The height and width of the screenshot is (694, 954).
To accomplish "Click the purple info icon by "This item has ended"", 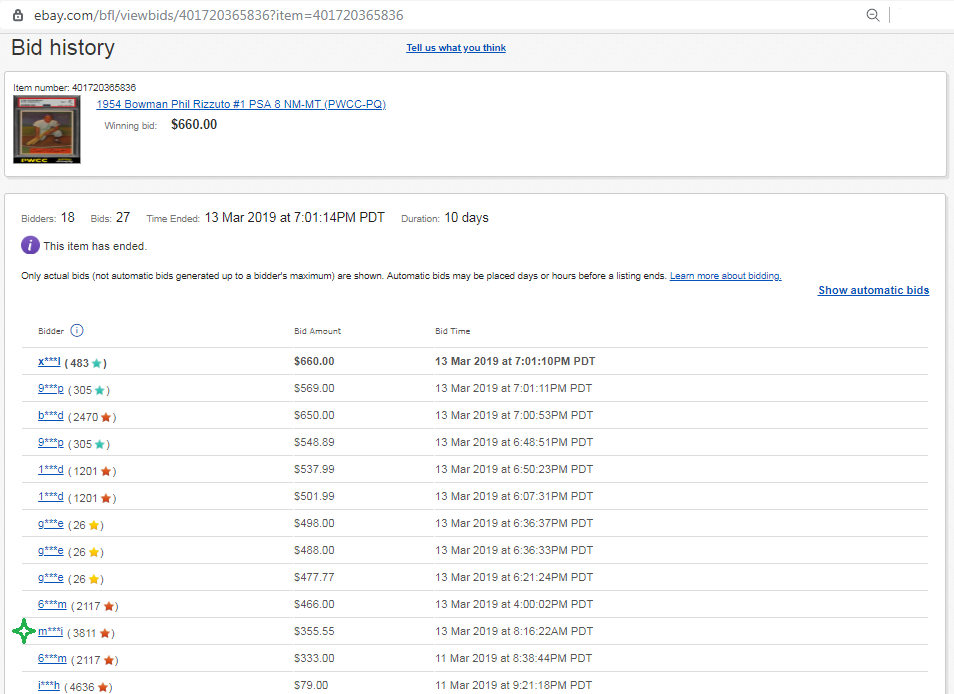I will pyautogui.click(x=30, y=245).
